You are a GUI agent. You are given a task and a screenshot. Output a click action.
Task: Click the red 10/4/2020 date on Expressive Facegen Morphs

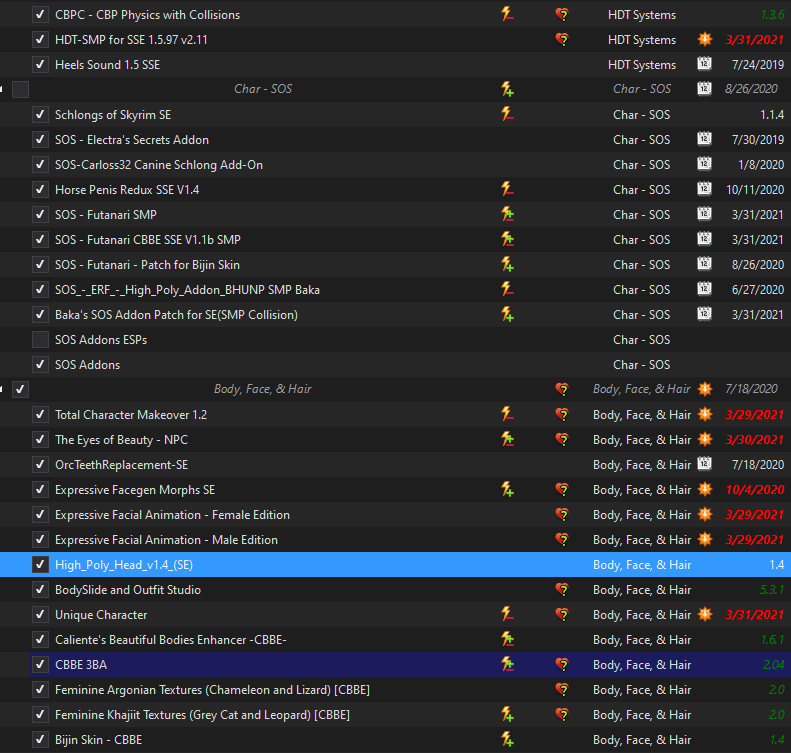[755, 489]
